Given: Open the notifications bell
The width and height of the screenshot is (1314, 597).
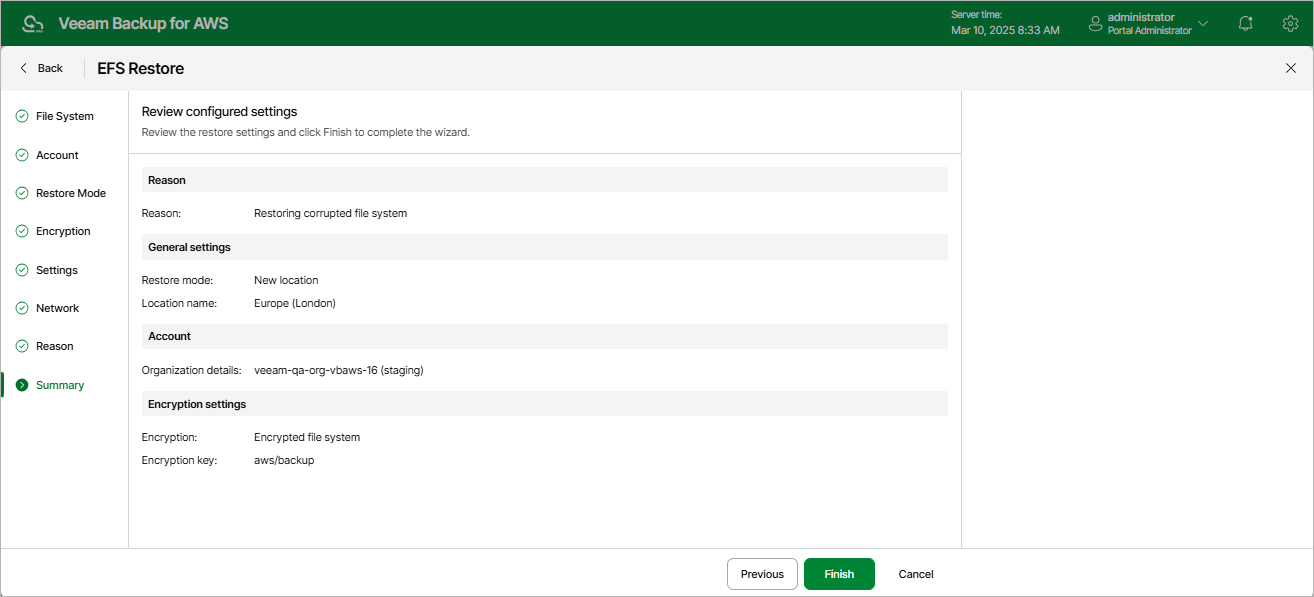Looking at the screenshot, I should click(x=1245, y=23).
